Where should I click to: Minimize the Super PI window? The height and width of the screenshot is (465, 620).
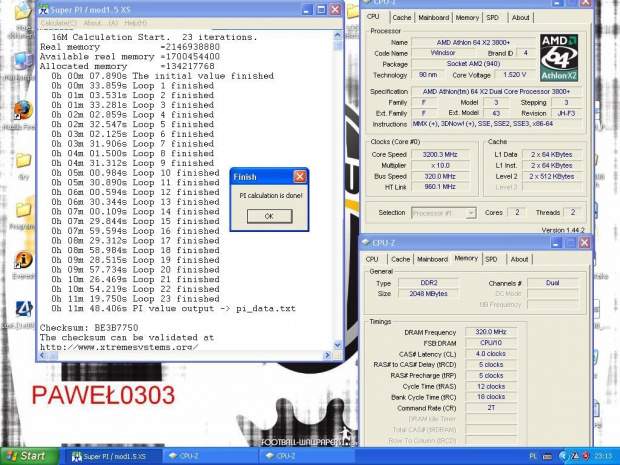pos(307,9)
